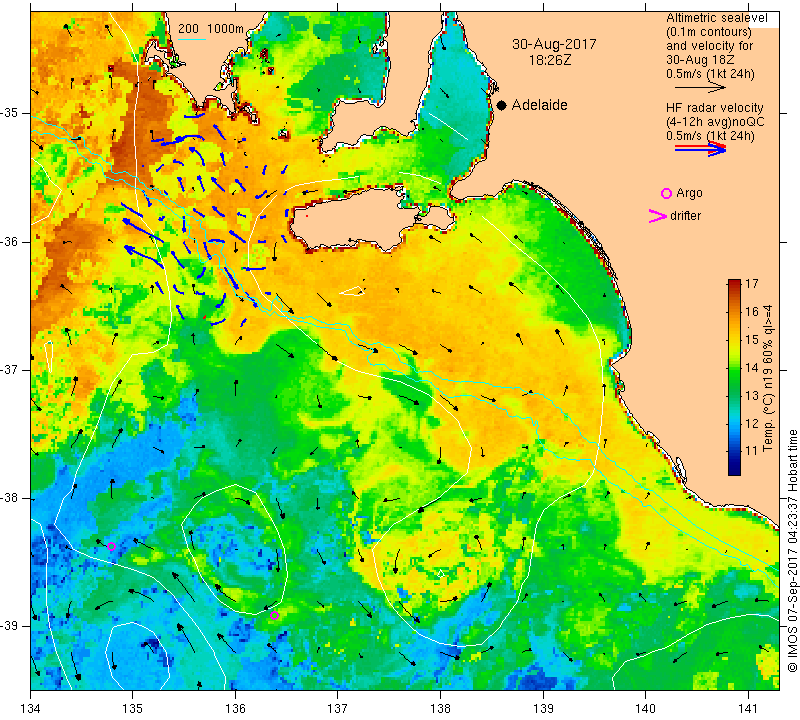Click the green middle of the temperature colorbar
Screen dimensions: 800x720
pos(734,375)
